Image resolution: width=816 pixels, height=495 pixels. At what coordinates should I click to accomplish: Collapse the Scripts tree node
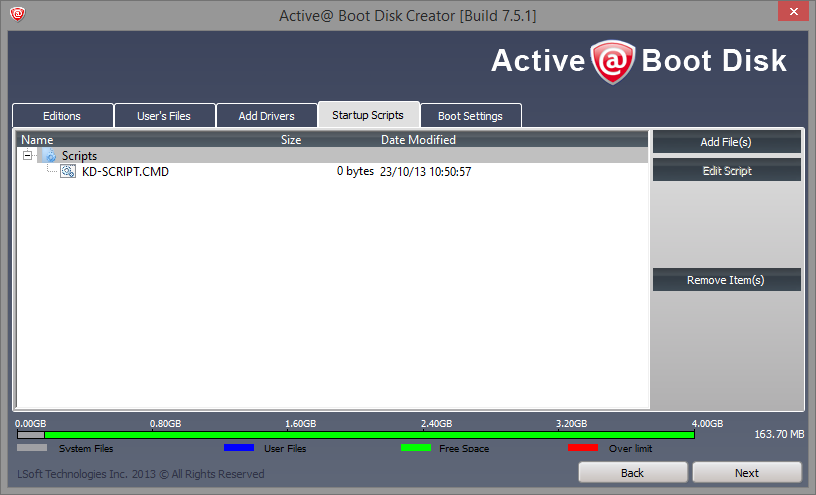click(x=27, y=156)
